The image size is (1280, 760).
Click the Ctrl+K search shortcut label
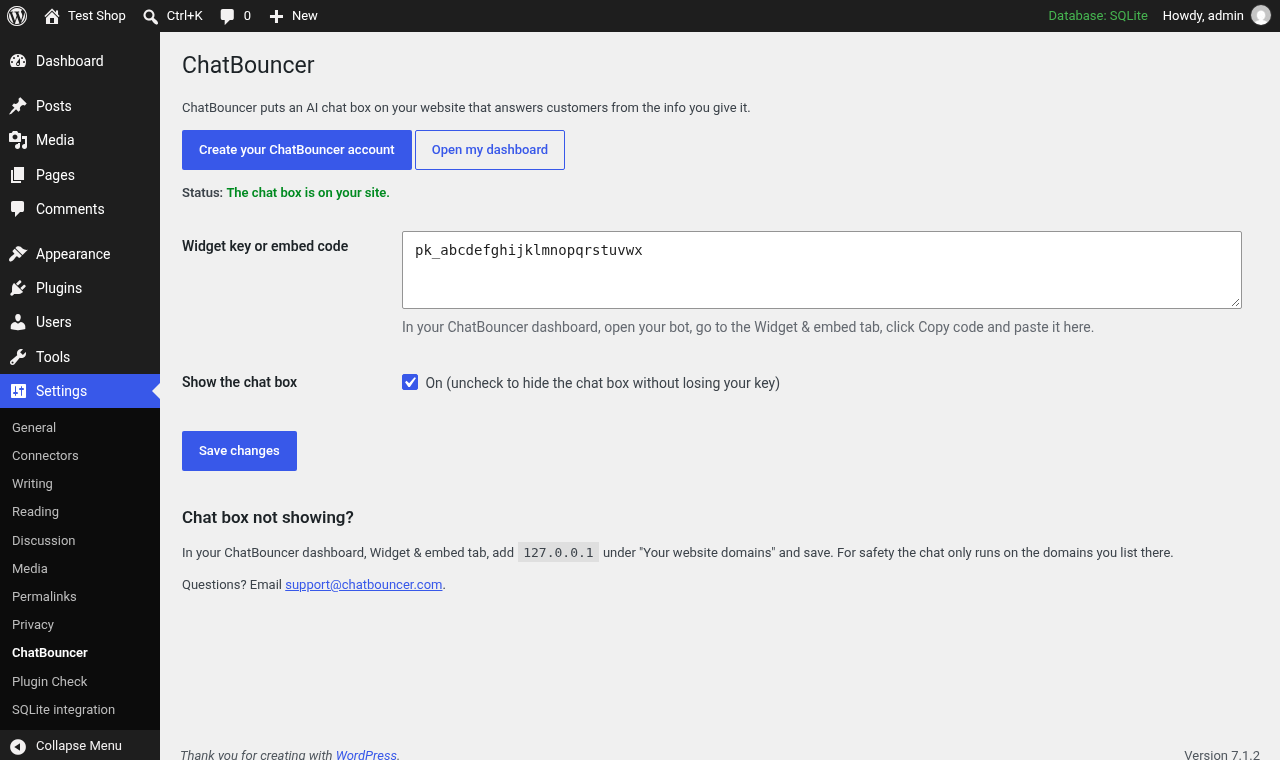click(x=185, y=16)
